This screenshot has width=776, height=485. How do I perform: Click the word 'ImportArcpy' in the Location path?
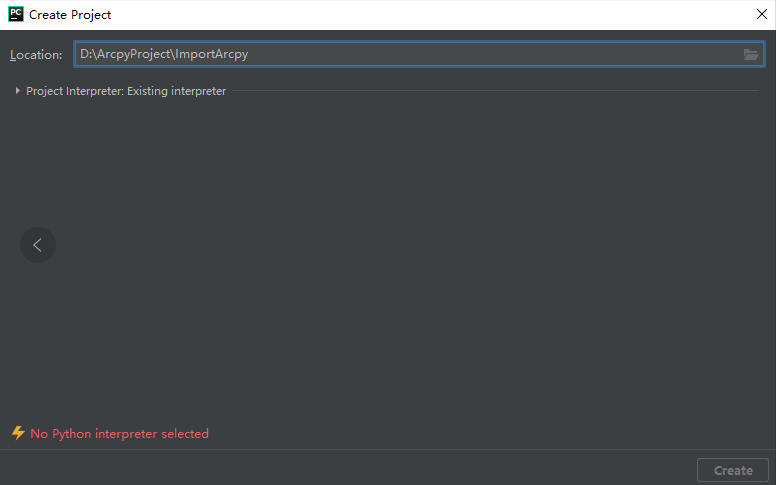coord(211,54)
